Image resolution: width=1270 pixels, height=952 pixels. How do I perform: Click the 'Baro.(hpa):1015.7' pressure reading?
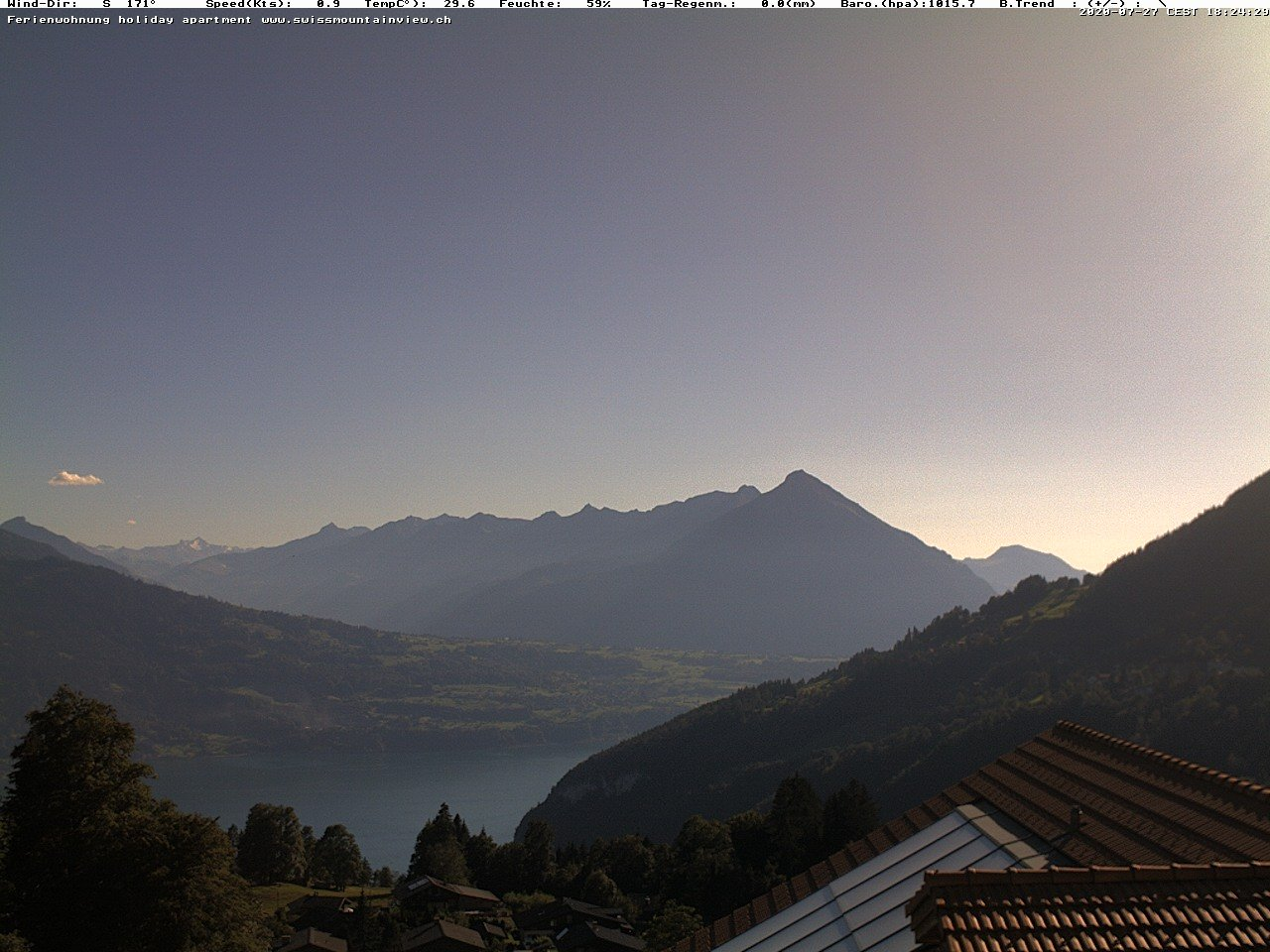[x=908, y=4]
